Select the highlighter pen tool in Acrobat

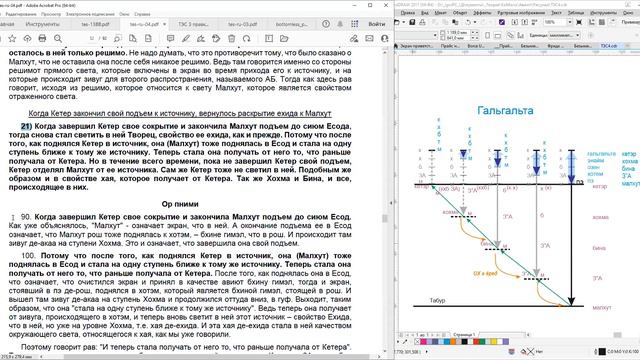186,38
